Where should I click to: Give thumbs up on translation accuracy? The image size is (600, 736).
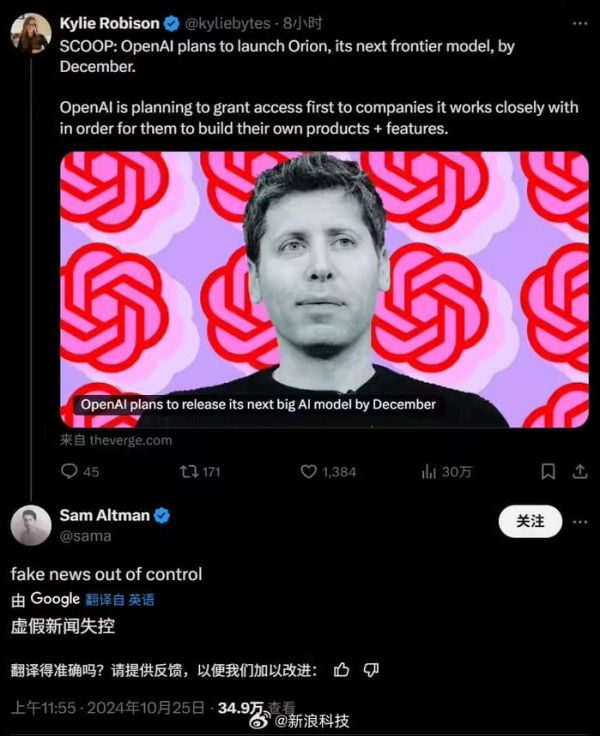click(341, 670)
